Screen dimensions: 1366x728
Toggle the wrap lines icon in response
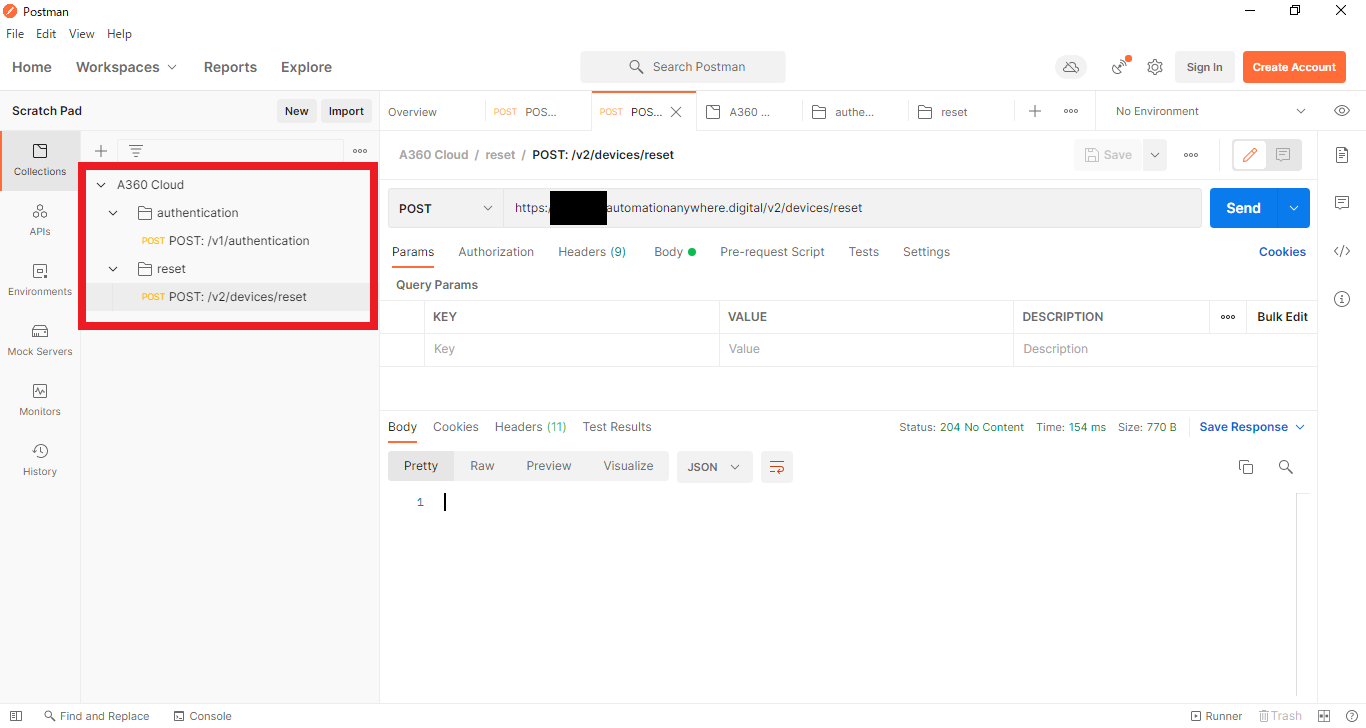click(x=777, y=467)
